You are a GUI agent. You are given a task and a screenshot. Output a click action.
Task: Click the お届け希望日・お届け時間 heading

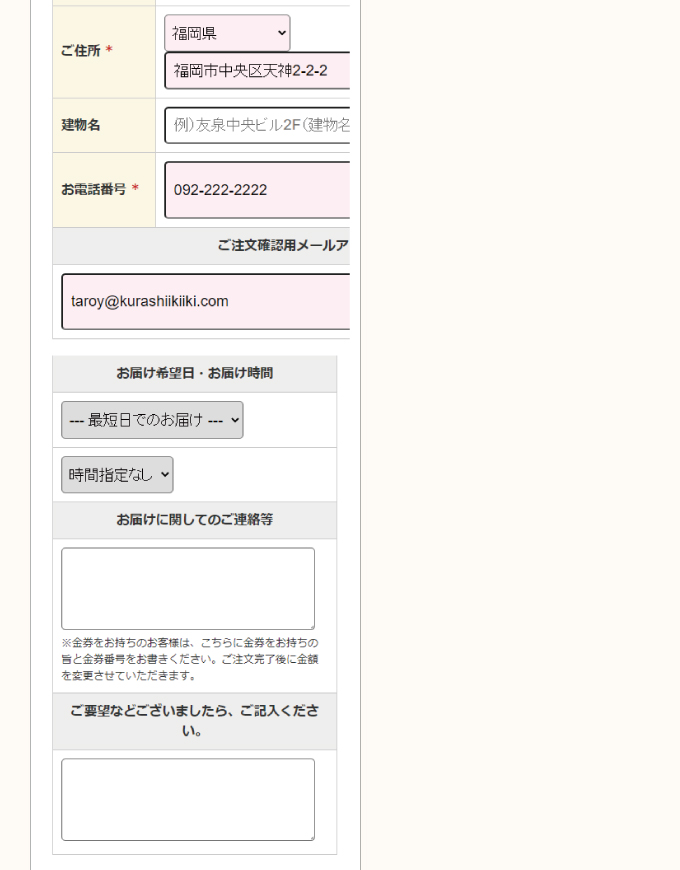coord(195,373)
